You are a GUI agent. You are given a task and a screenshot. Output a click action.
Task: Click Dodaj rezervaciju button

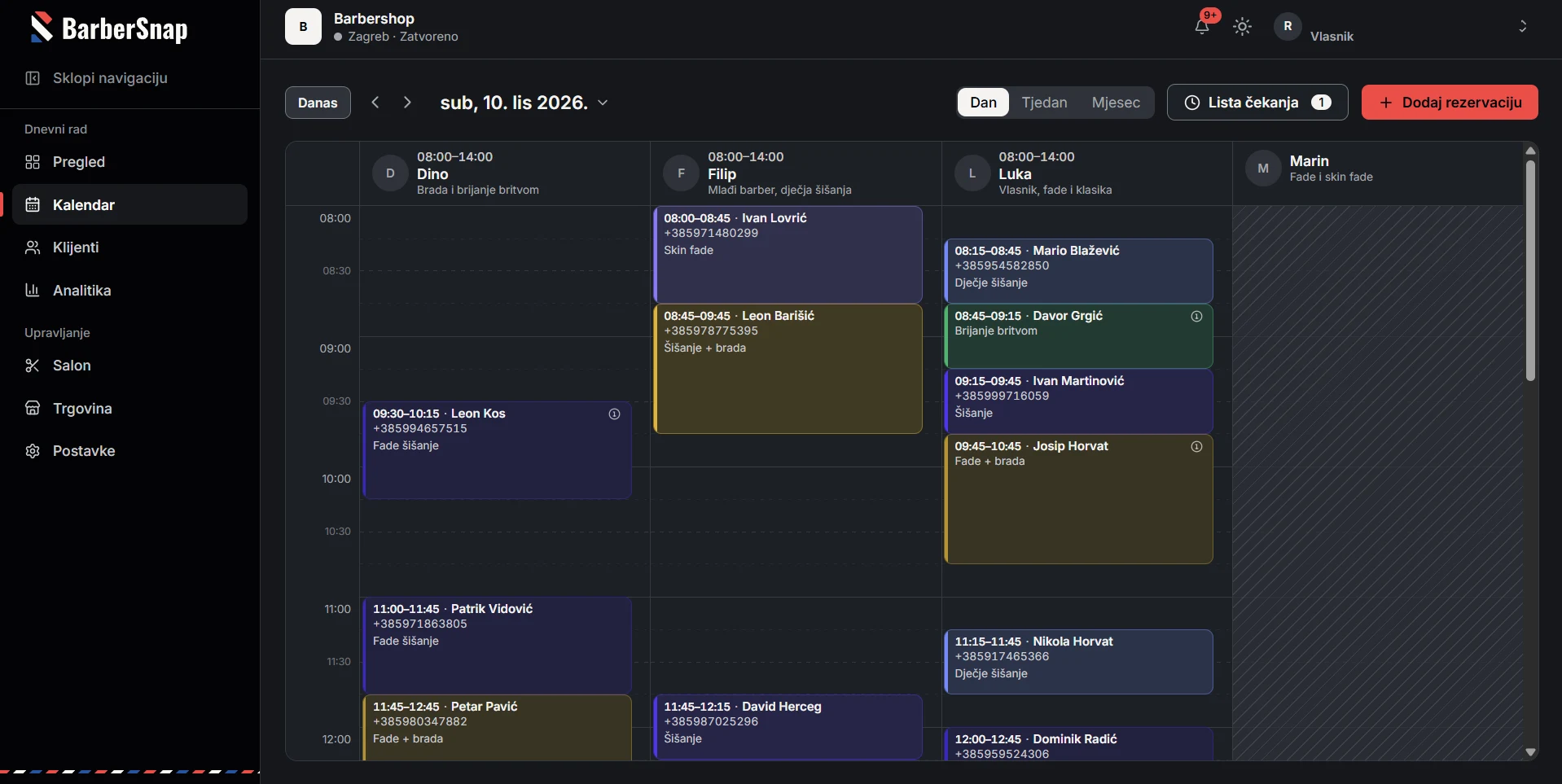[x=1450, y=103]
